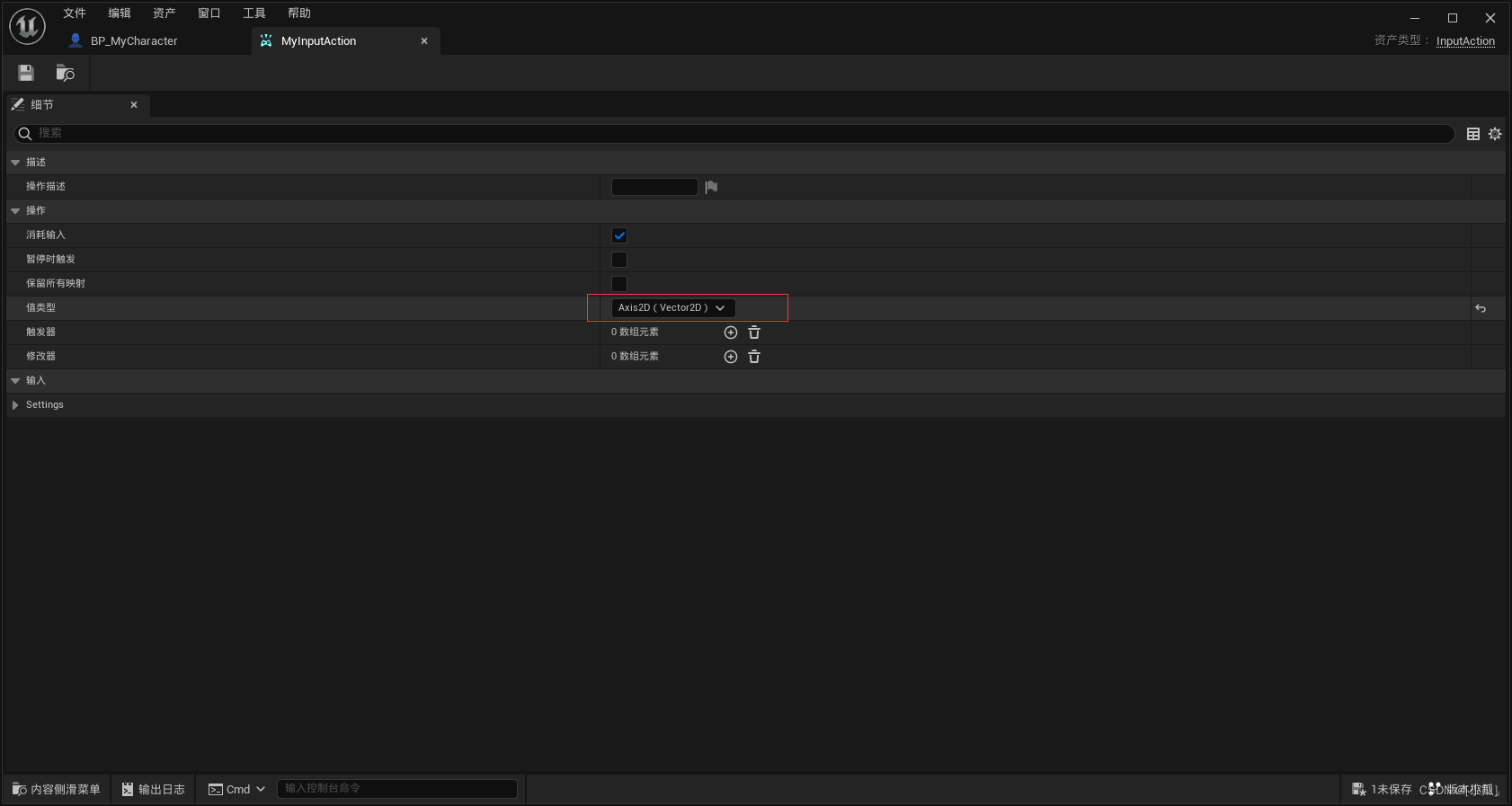The width and height of the screenshot is (1512, 806).
Task: Click the unsaved assets icon in the status bar
Action: point(1359,789)
